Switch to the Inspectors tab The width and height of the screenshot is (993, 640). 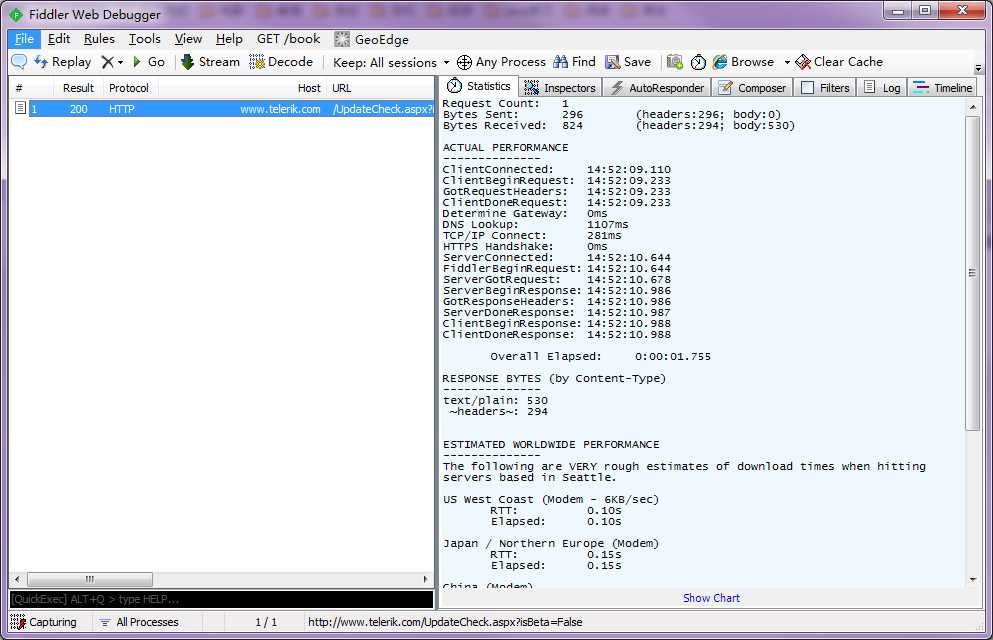coord(560,87)
